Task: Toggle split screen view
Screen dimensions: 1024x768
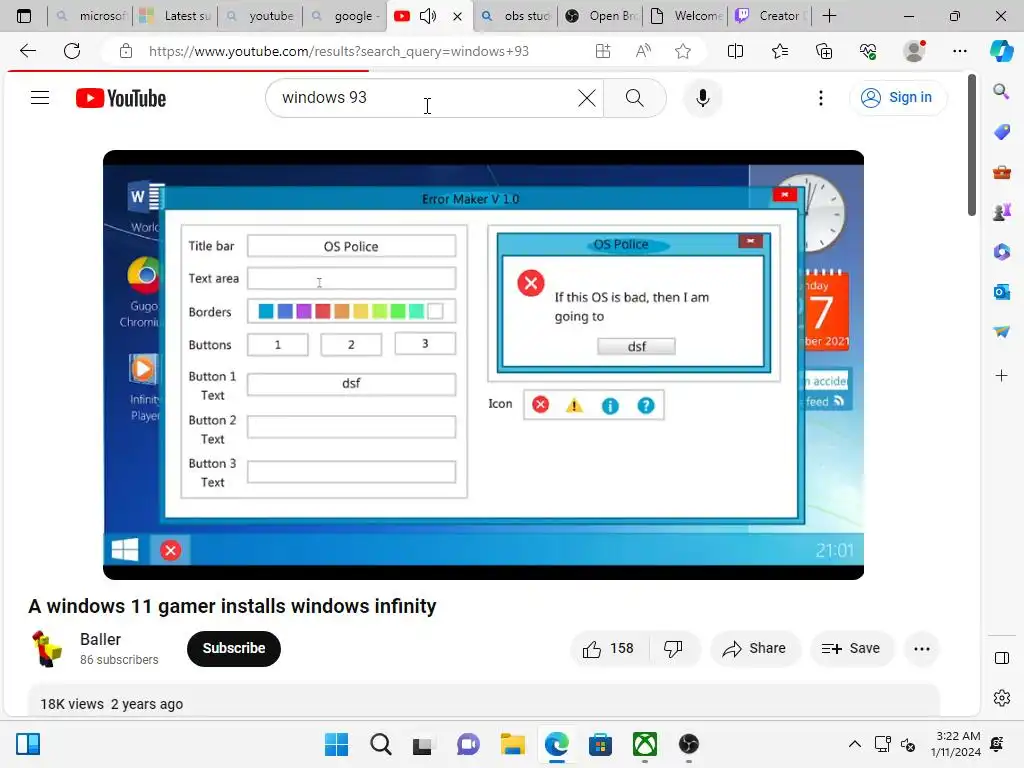Action: (735, 51)
